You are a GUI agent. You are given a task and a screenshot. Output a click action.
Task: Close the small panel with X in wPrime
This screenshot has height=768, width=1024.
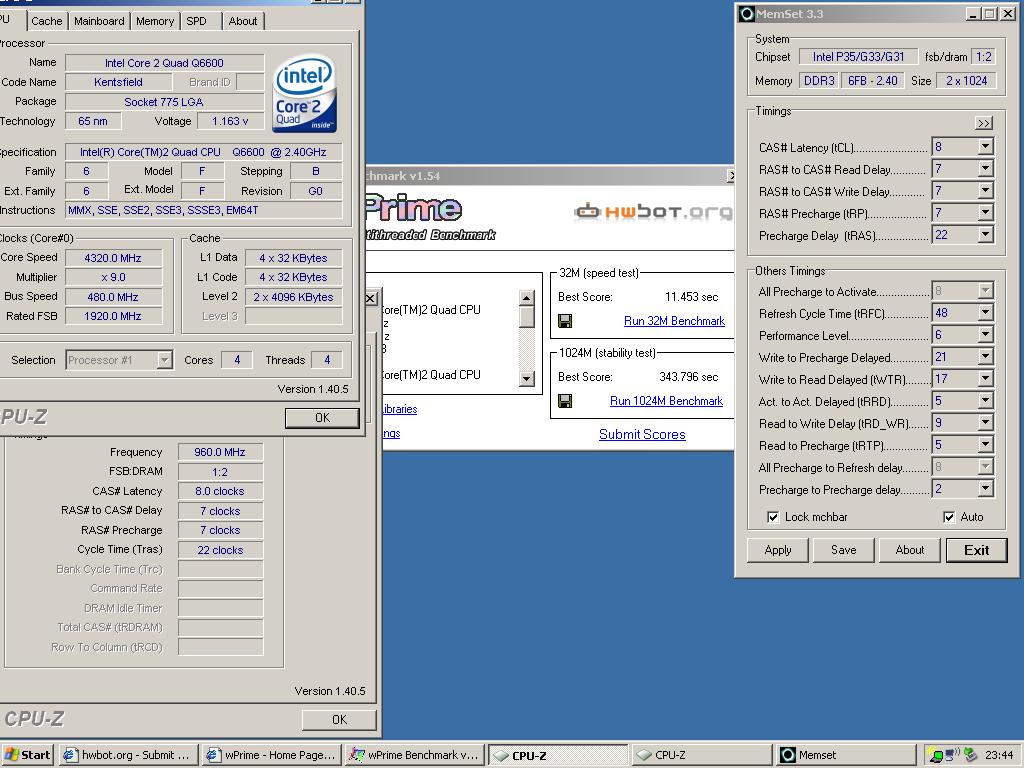pyautogui.click(x=370, y=298)
